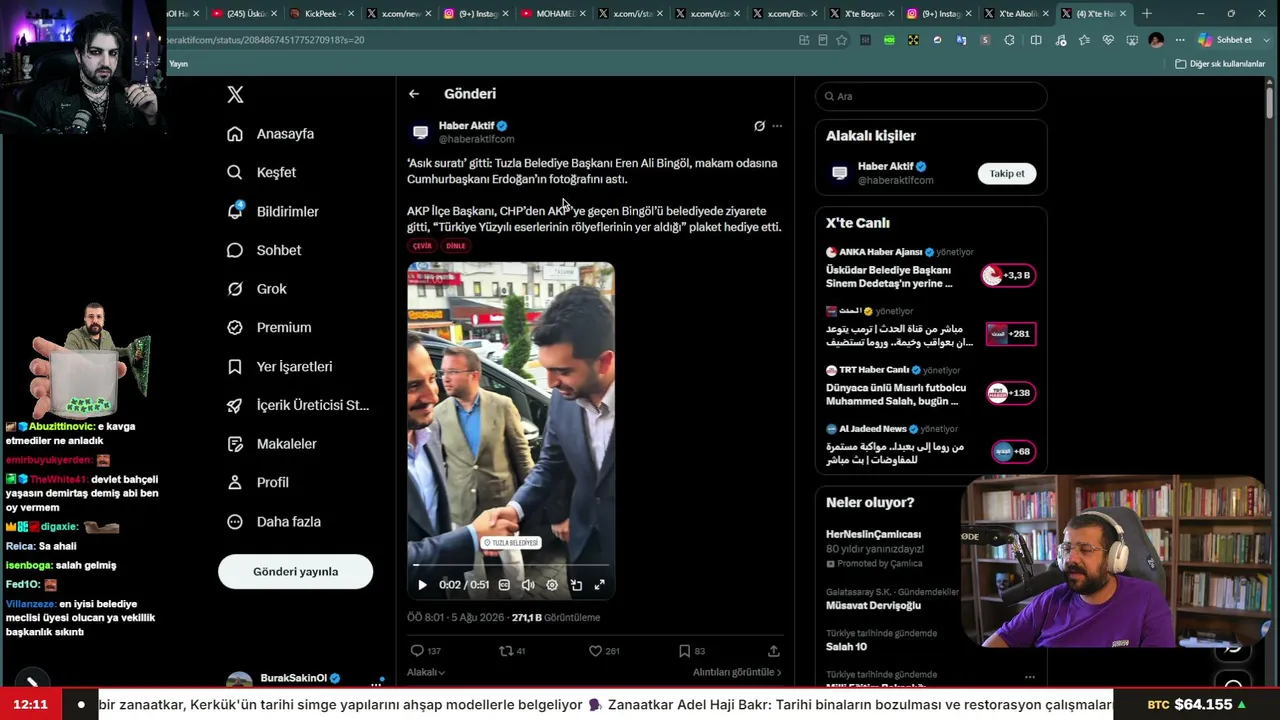Image resolution: width=1280 pixels, height=720 pixels.
Task: Open Alıntıları görüntüle link
Action: tap(737, 673)
